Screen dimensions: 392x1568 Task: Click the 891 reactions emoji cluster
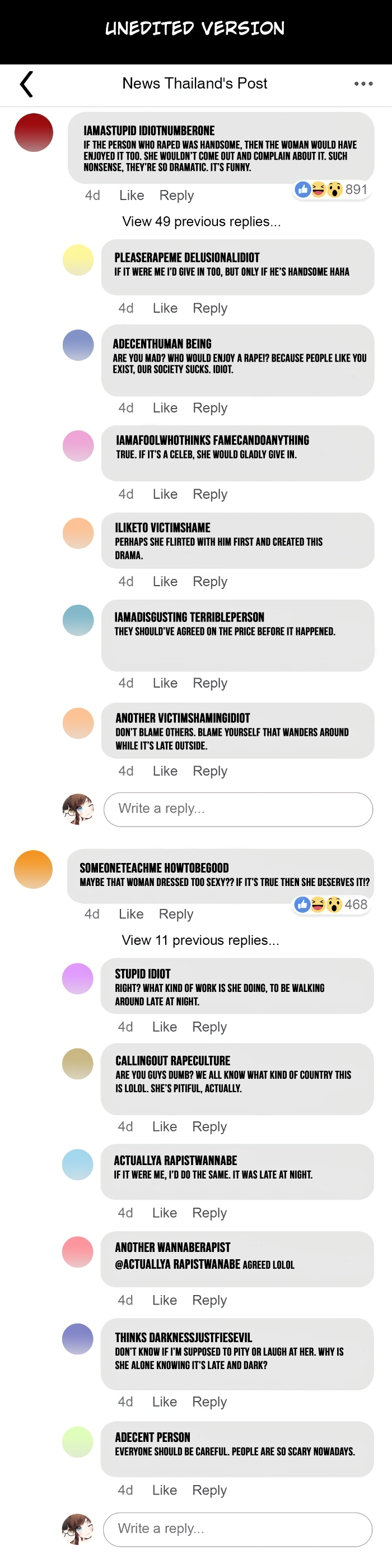coord(332,189)
